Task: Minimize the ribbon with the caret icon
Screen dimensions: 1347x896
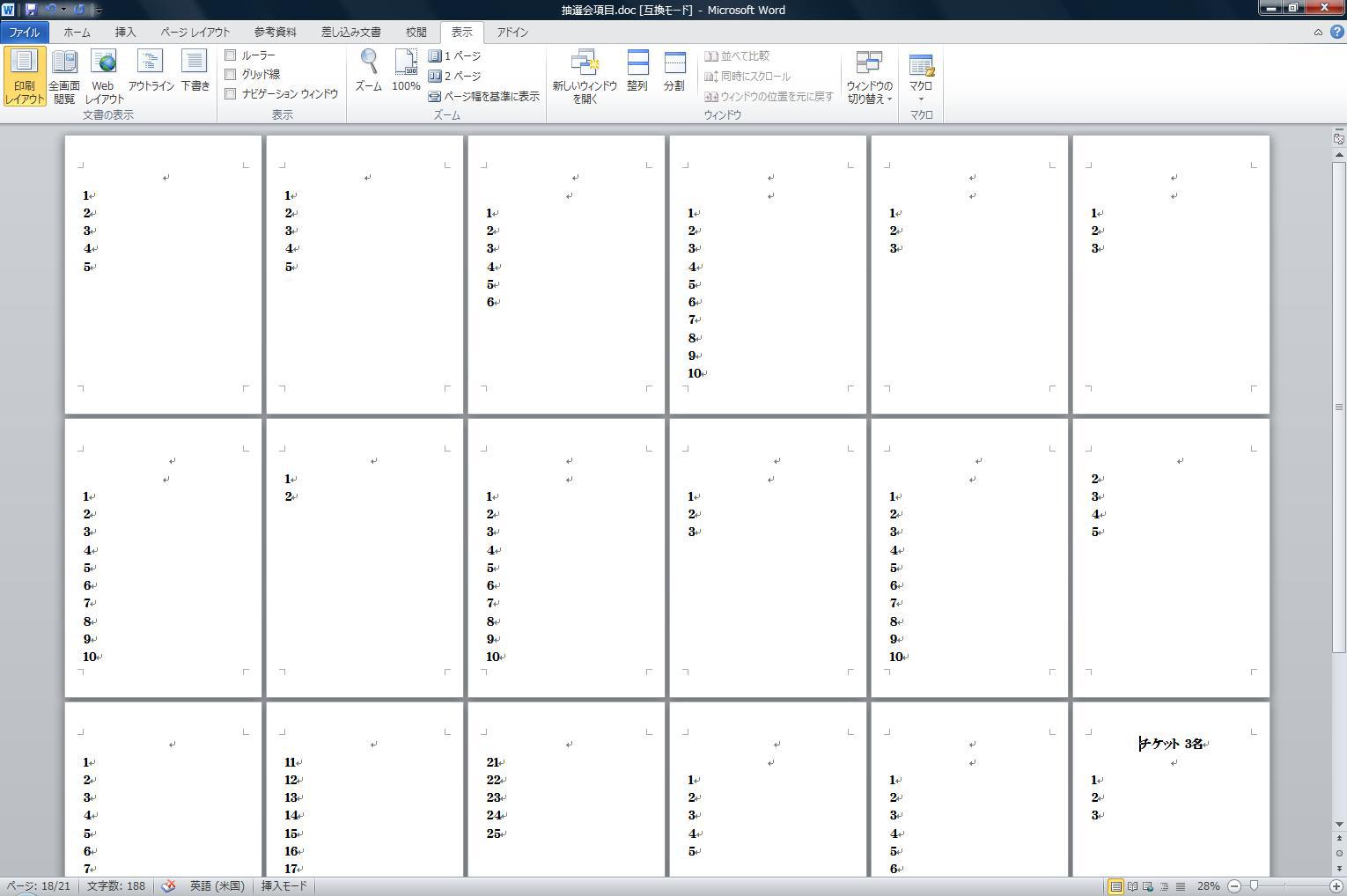Action: [x=1318, y=32]
